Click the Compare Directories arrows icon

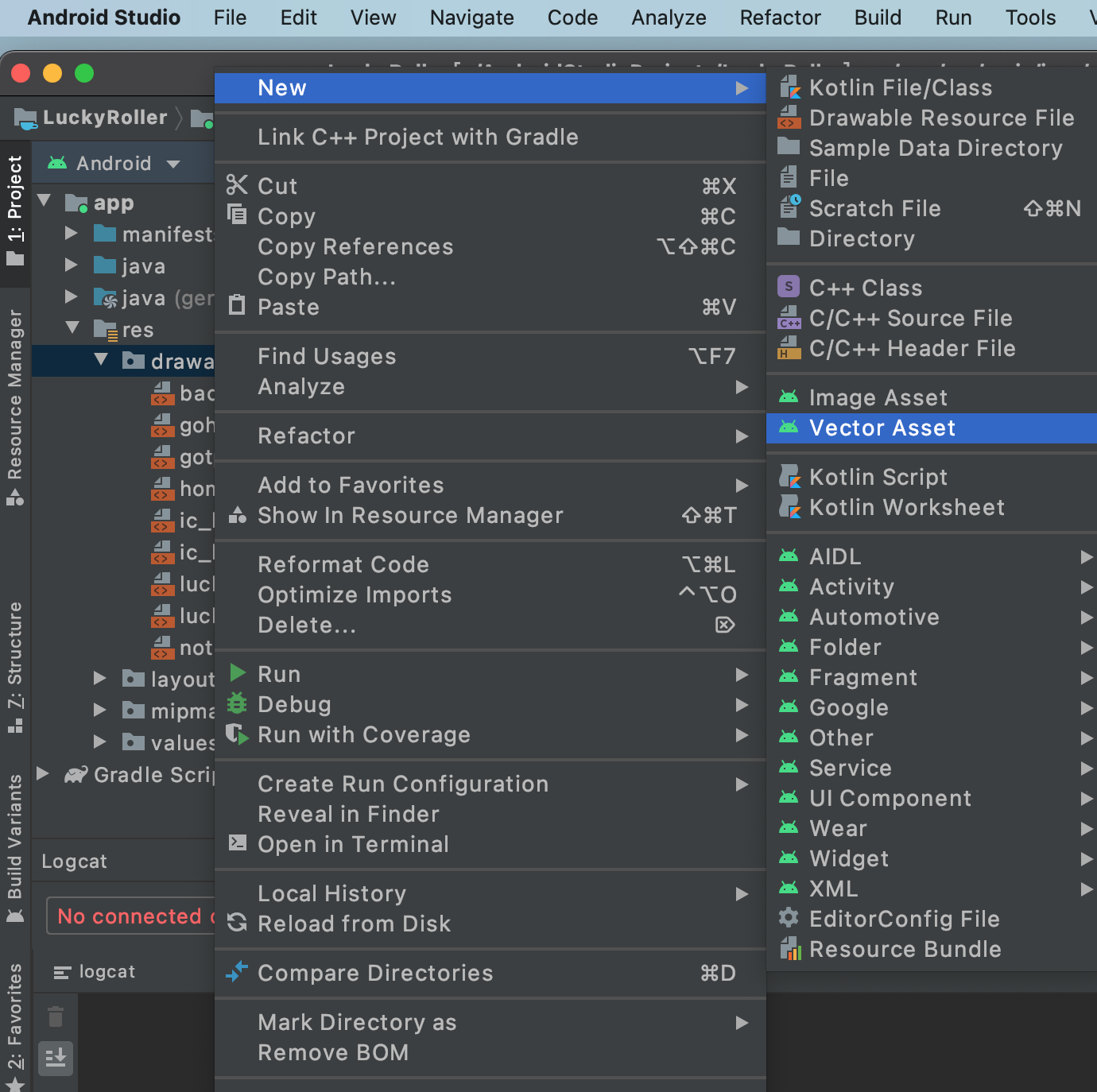click(237, 972)
